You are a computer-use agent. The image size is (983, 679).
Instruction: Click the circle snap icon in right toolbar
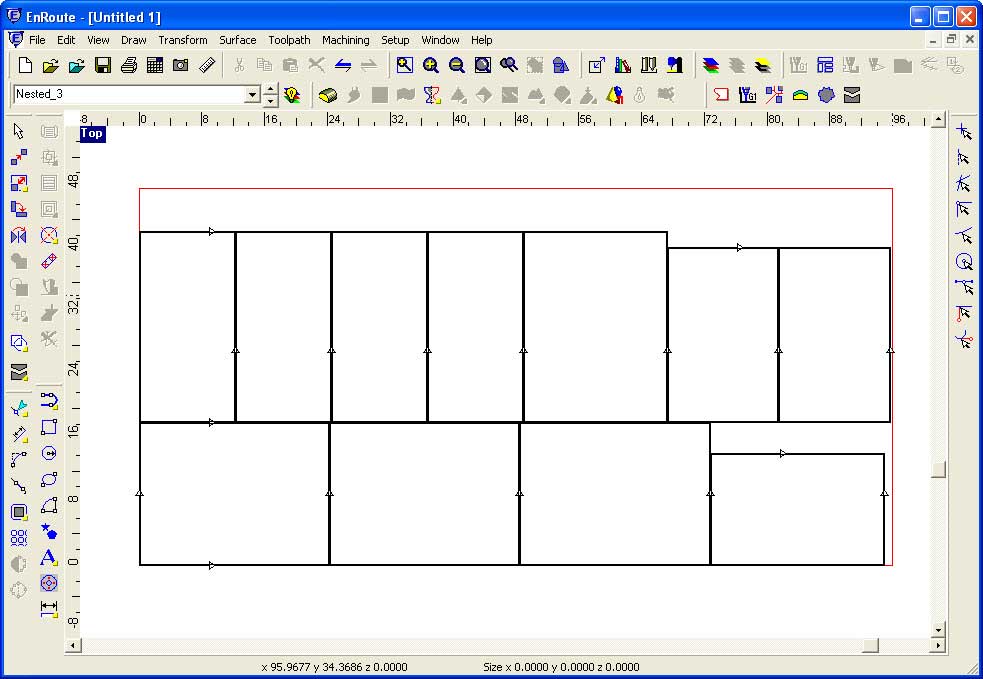pyautogui.click(x=964, y=261)
